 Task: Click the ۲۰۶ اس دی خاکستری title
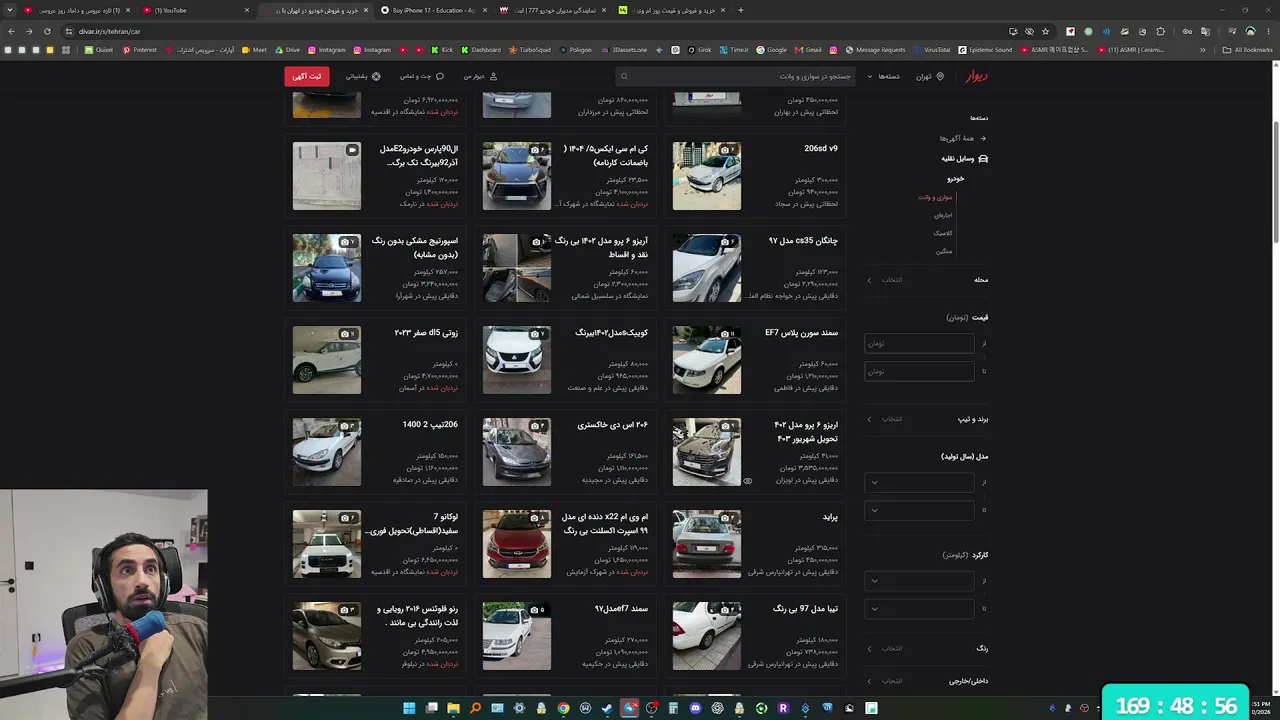(x=612, y=425)
